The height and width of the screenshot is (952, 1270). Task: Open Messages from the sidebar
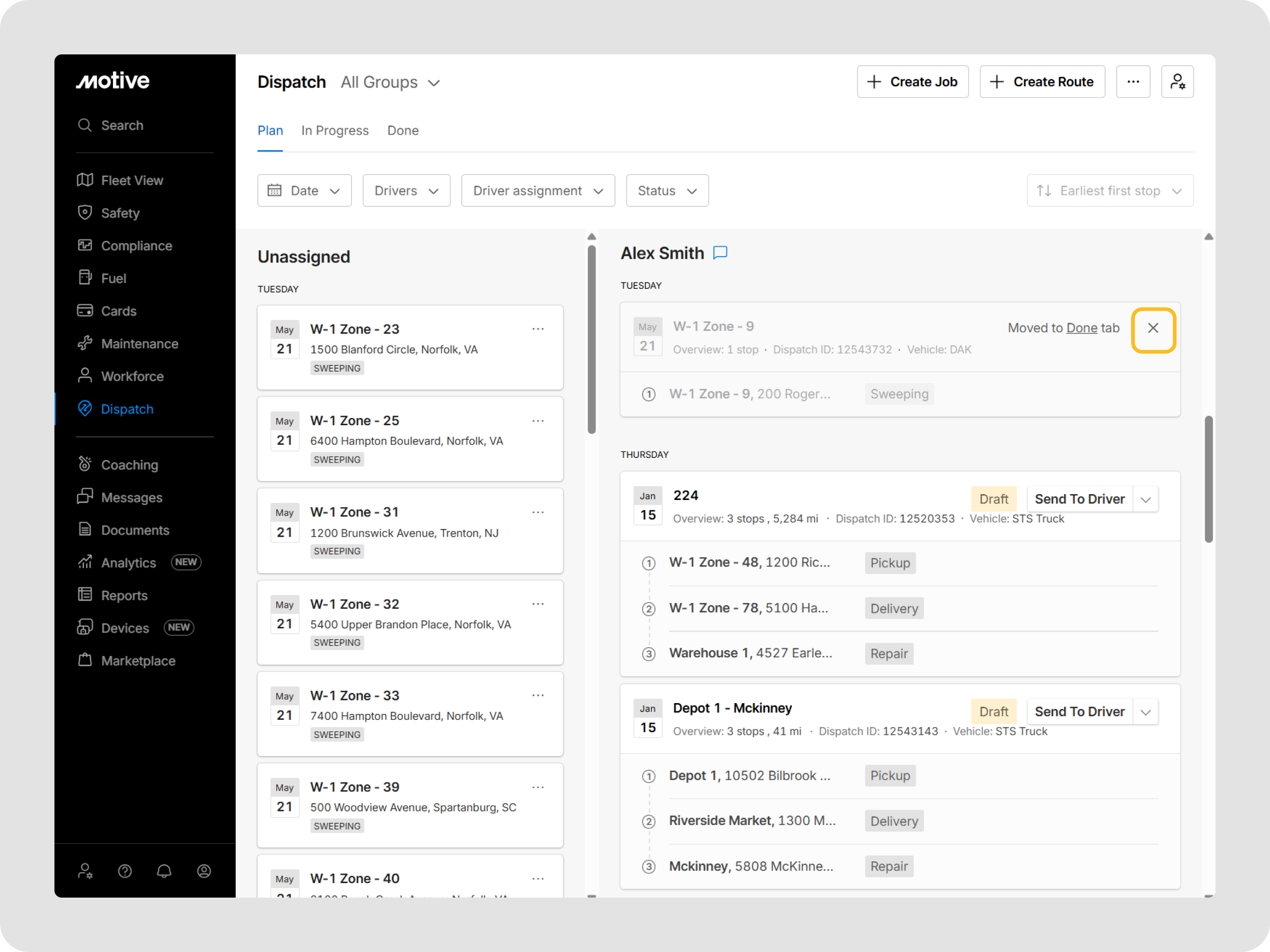132,497
